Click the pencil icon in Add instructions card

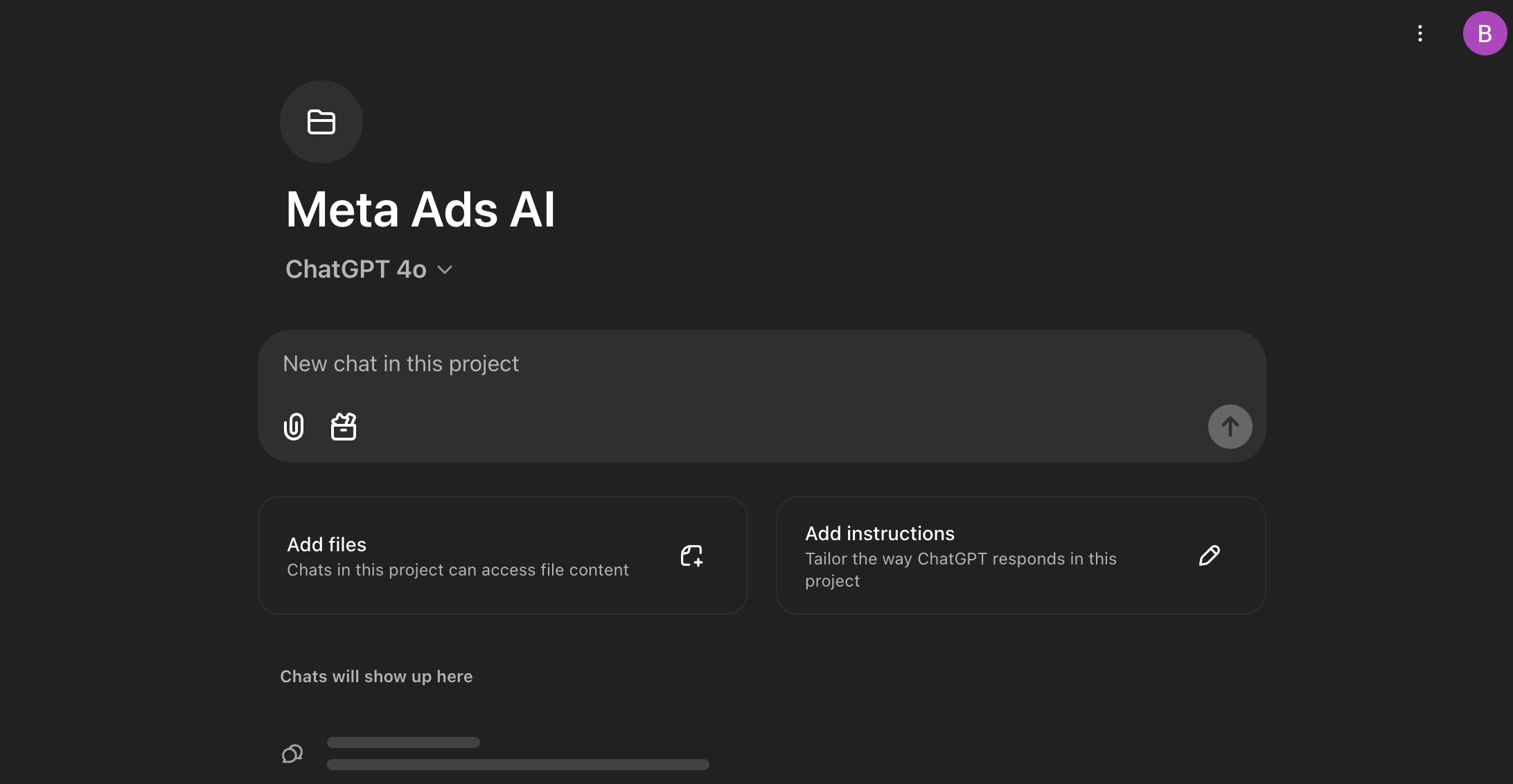click(1209, 555)
